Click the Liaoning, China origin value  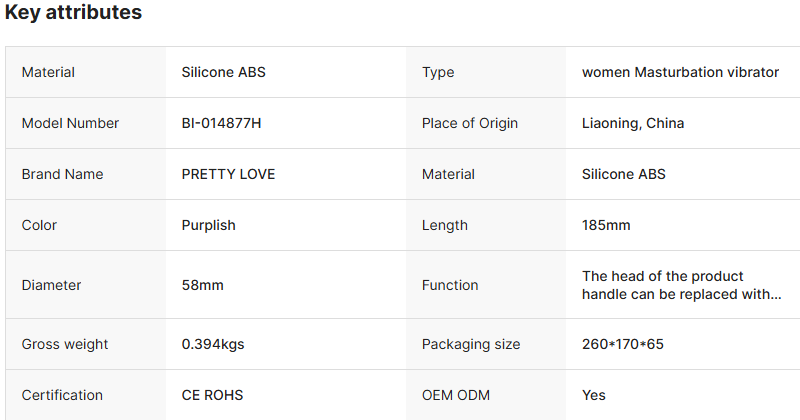point(633,123)
